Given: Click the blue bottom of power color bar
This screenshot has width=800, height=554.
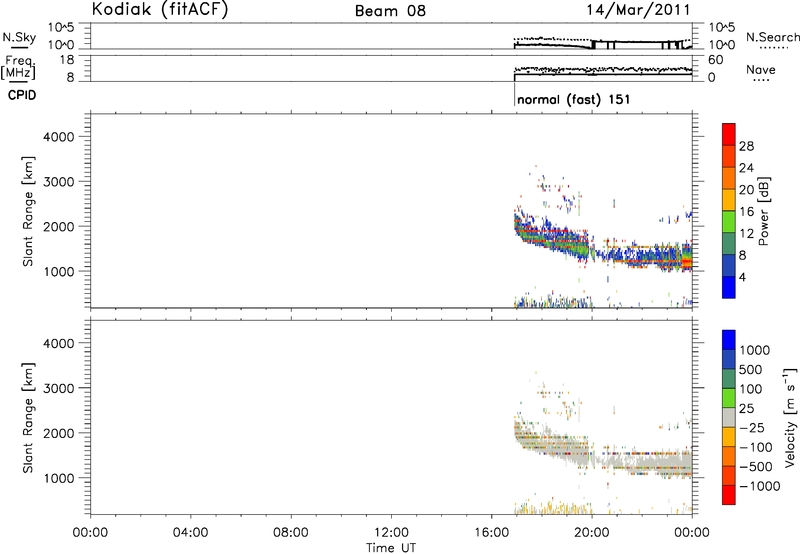Looking at the screenshot, I should [x=729, y=287].
